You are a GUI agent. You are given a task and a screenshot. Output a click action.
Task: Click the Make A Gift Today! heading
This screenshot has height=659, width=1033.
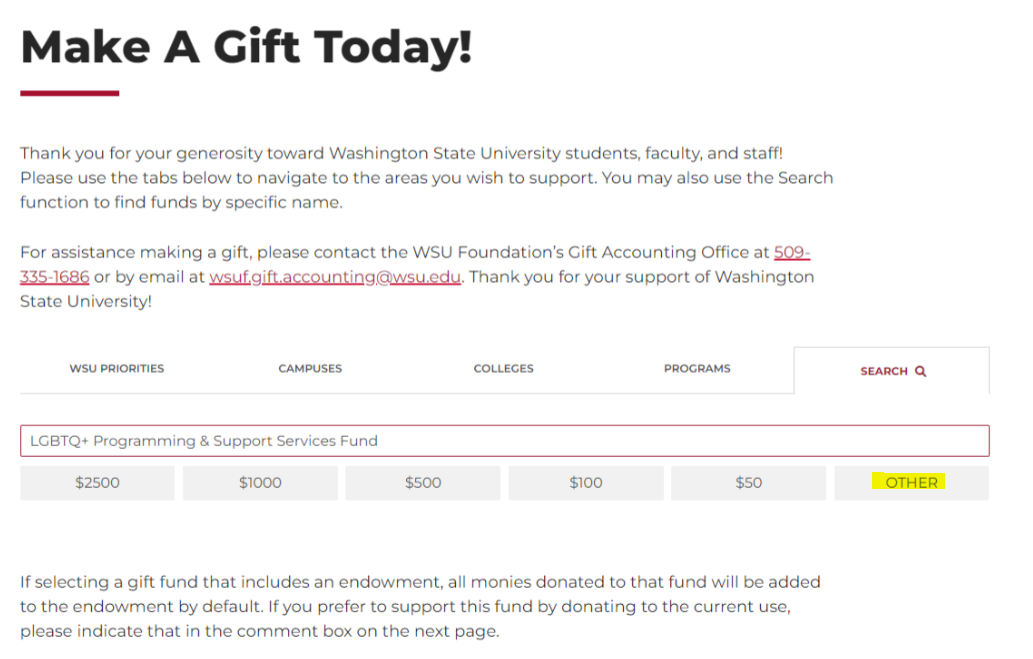point(246,47)
